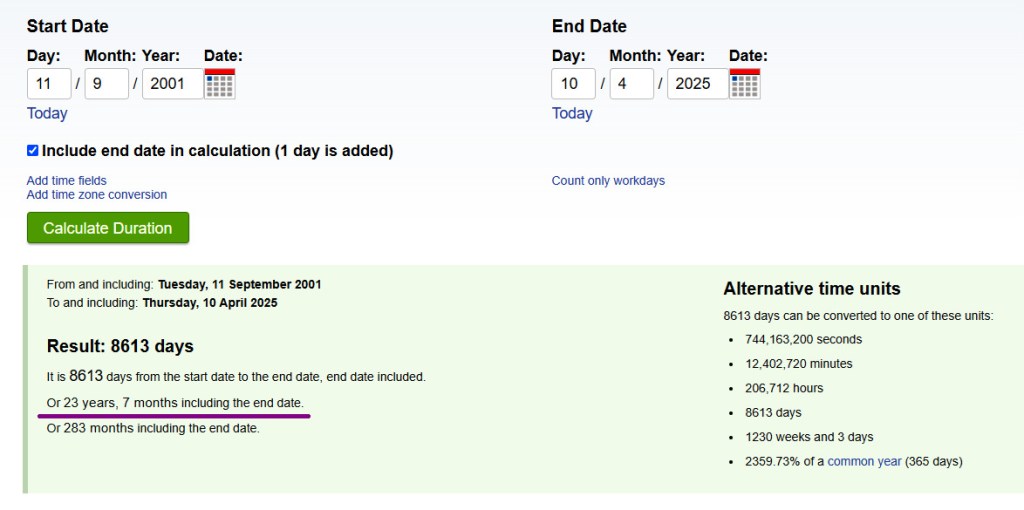The image size is (1024, 510).
Task: Follow the common year link
Action: coord(864,461)
